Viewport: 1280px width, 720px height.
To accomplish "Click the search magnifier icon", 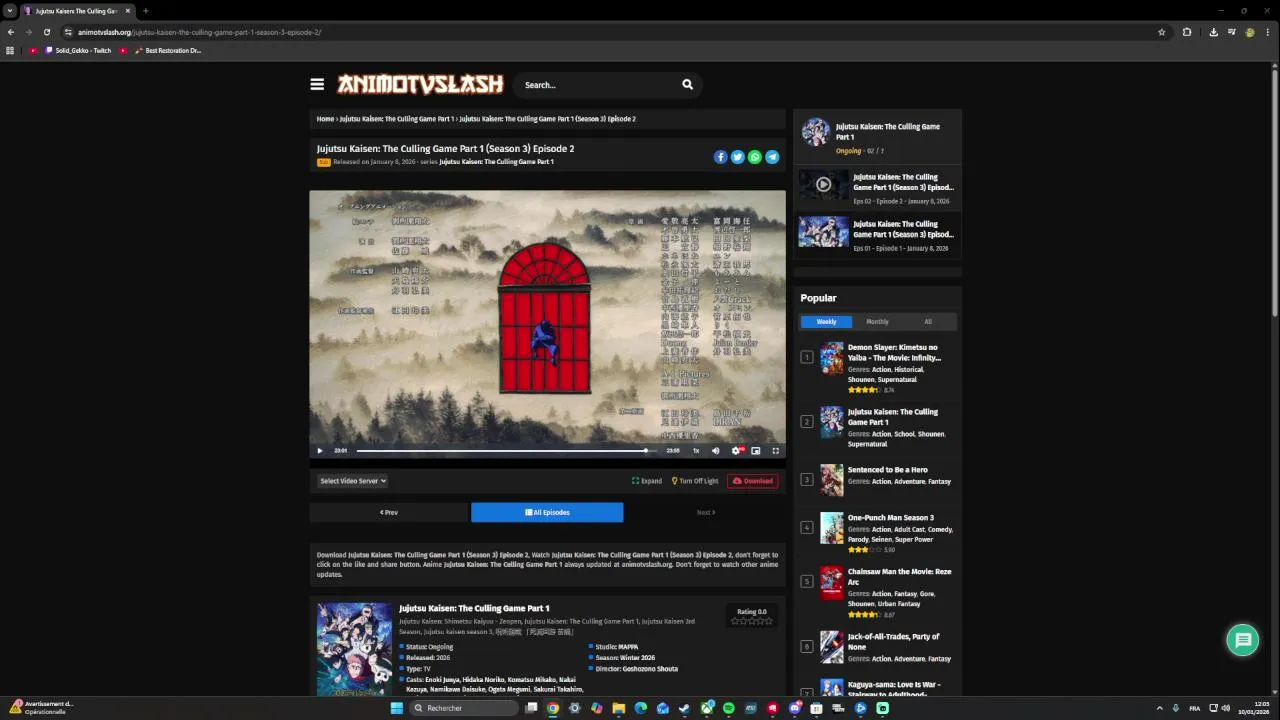I will [x=687, y=84].
